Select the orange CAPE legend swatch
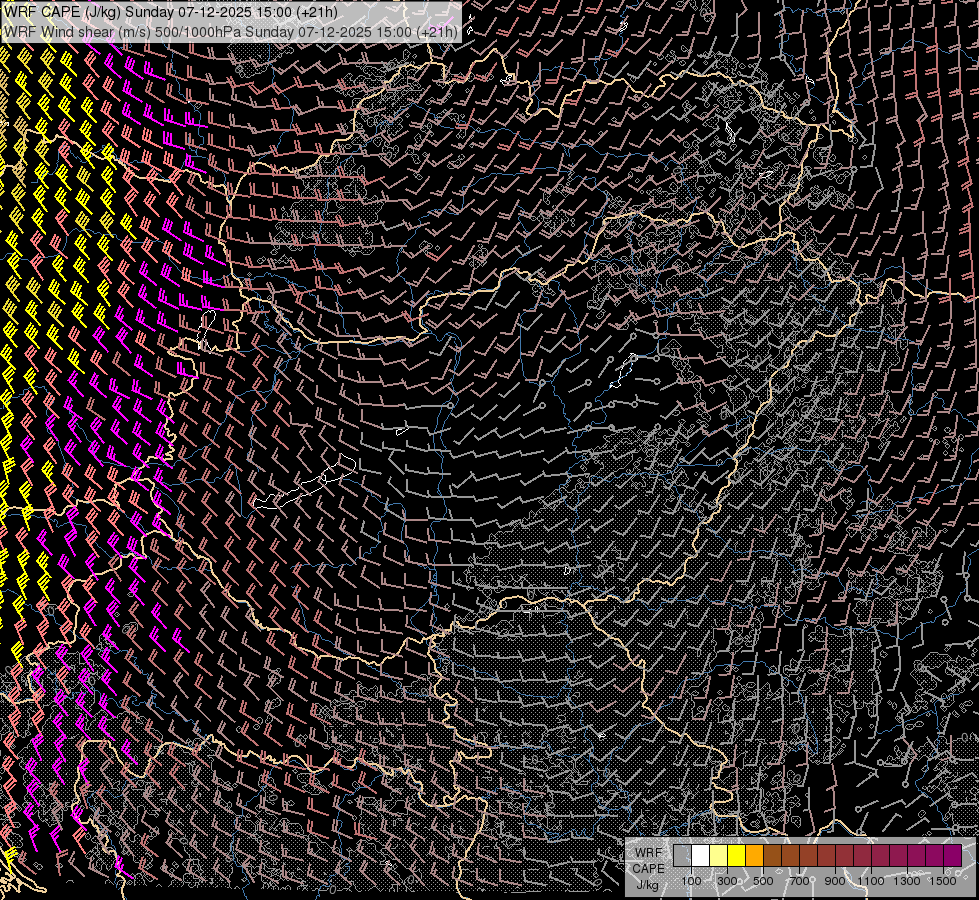 (754, 855)
